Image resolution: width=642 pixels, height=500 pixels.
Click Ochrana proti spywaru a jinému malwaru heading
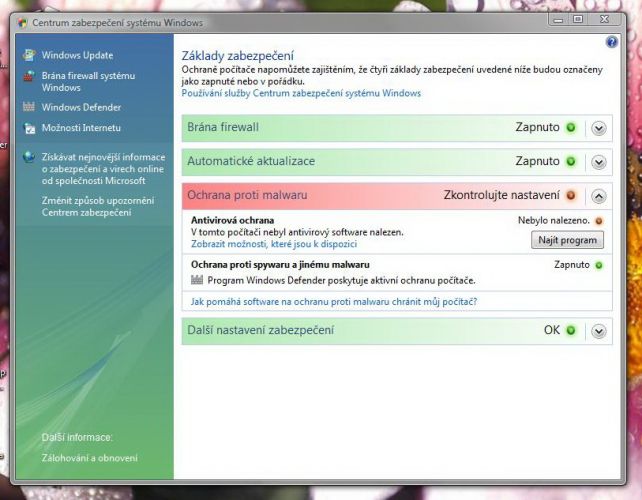[280, 265]
